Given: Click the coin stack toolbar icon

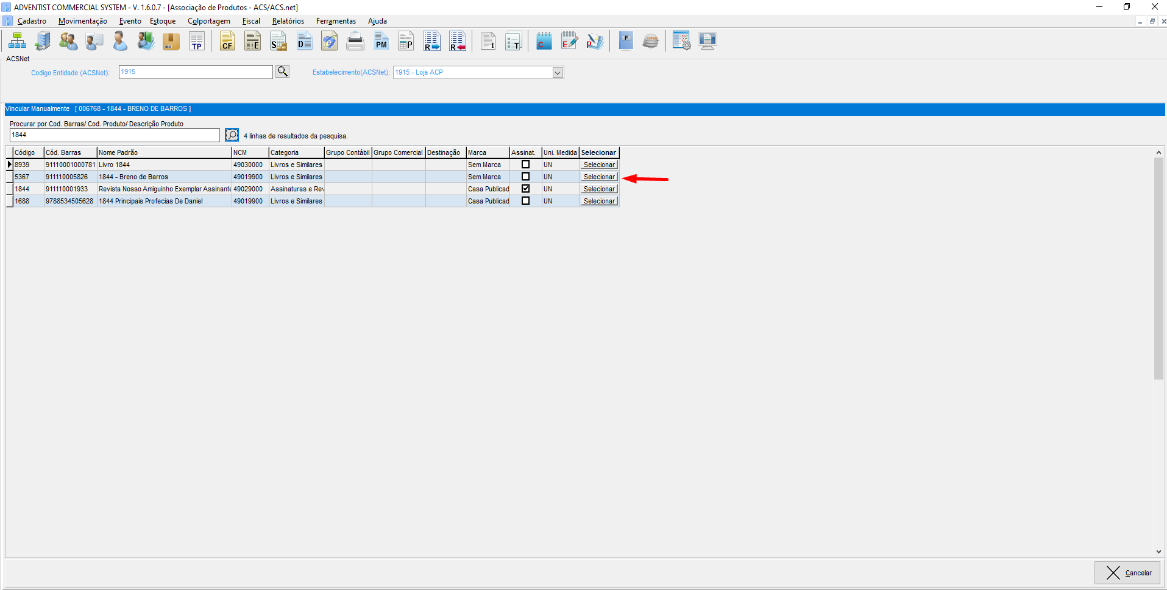Looking at the screenshot, I should point(650,41).
